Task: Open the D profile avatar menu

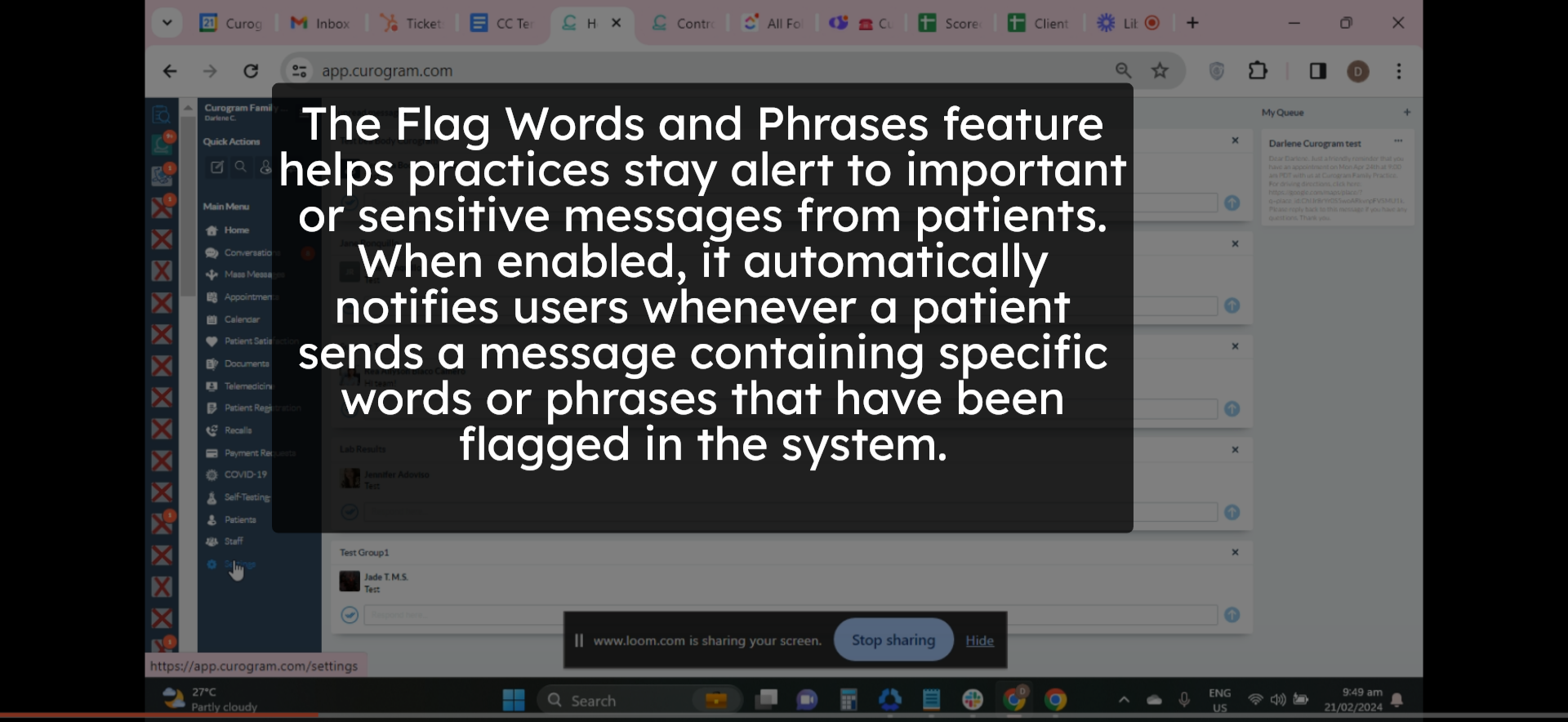Action: tap(1358, 72)
